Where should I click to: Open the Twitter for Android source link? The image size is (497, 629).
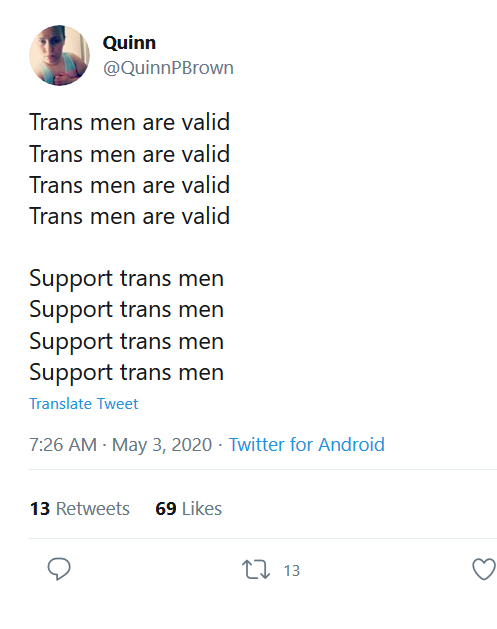[306, 444]
